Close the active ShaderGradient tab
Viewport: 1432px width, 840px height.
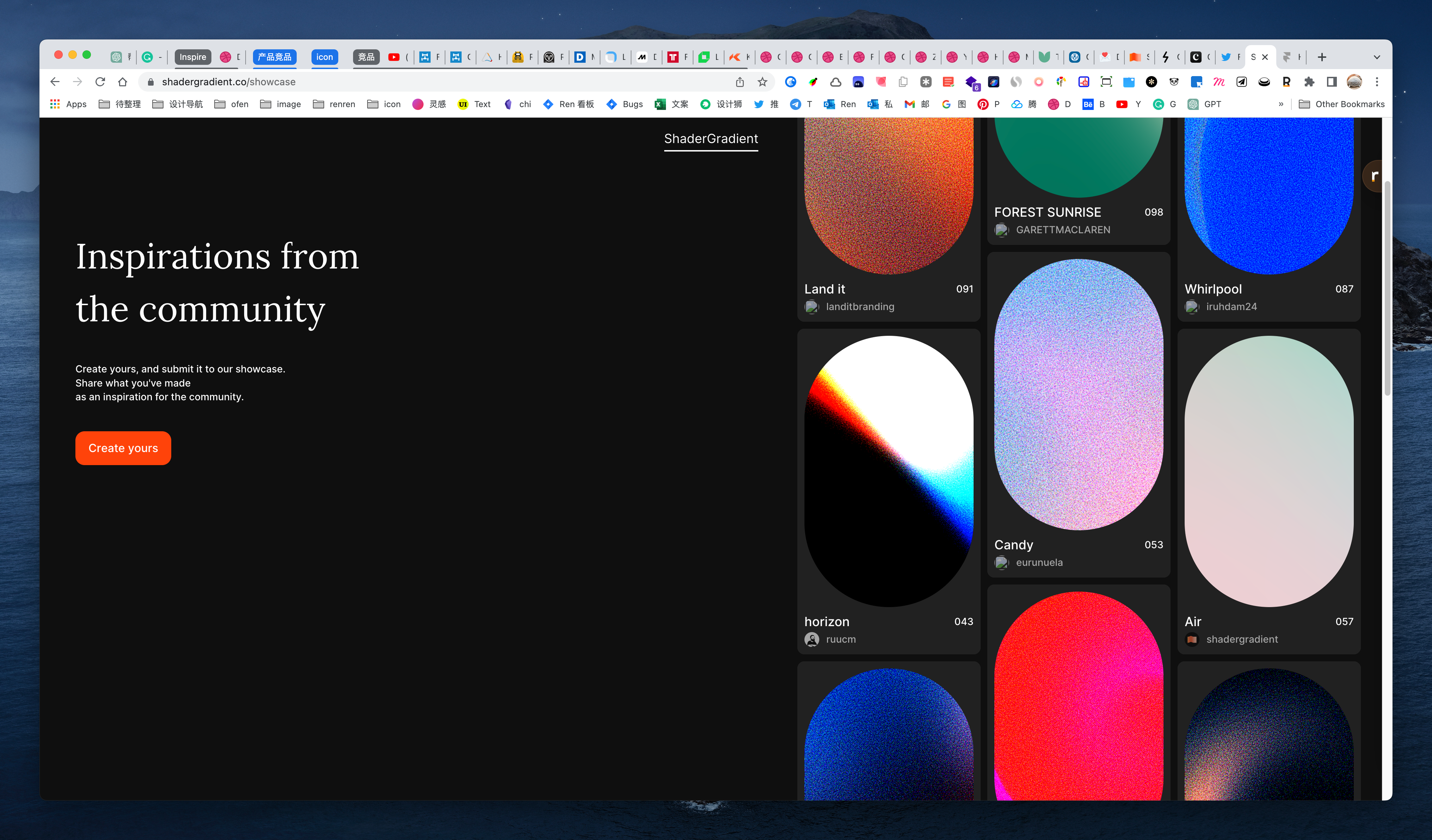tap(1265, 57)
